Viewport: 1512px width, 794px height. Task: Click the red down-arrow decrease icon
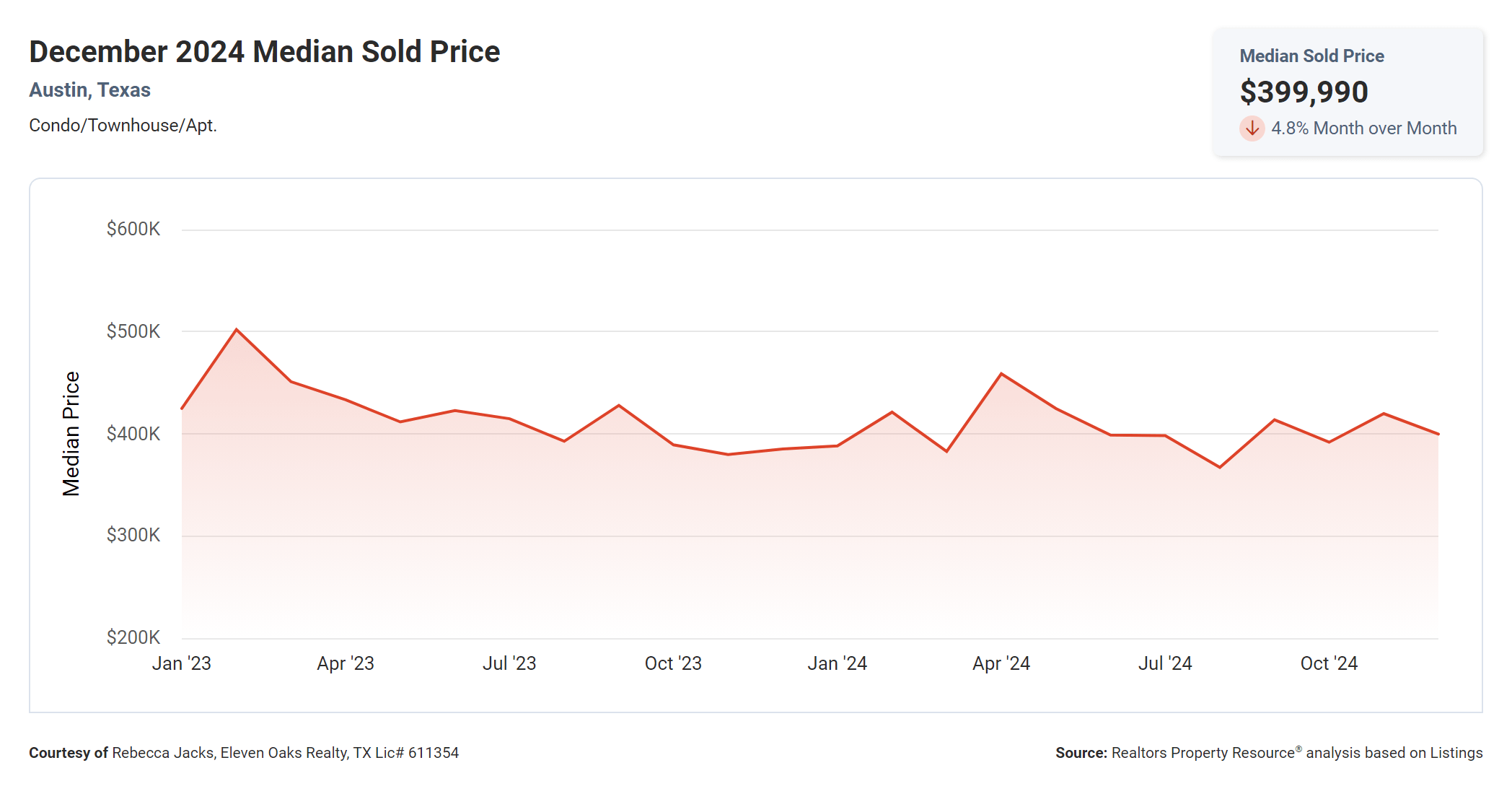[1252, 128]
